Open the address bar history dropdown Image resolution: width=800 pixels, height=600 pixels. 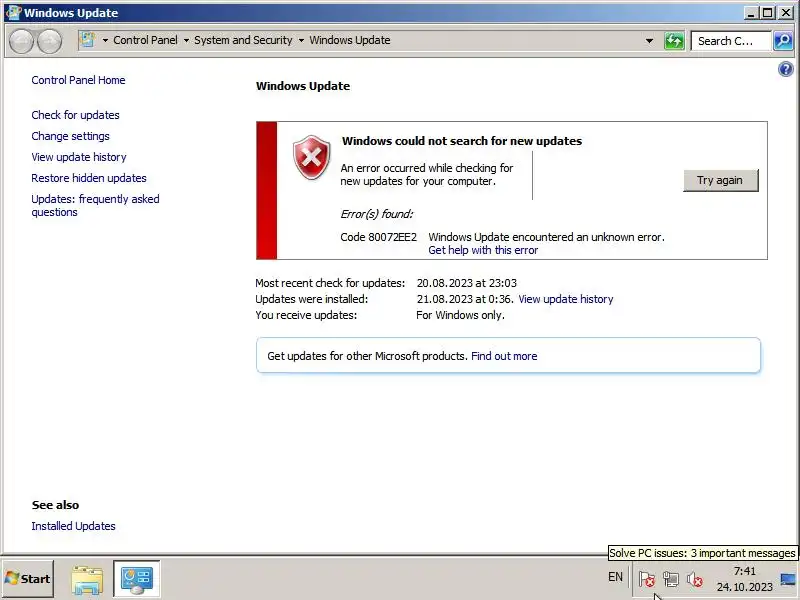click(649, 41)
